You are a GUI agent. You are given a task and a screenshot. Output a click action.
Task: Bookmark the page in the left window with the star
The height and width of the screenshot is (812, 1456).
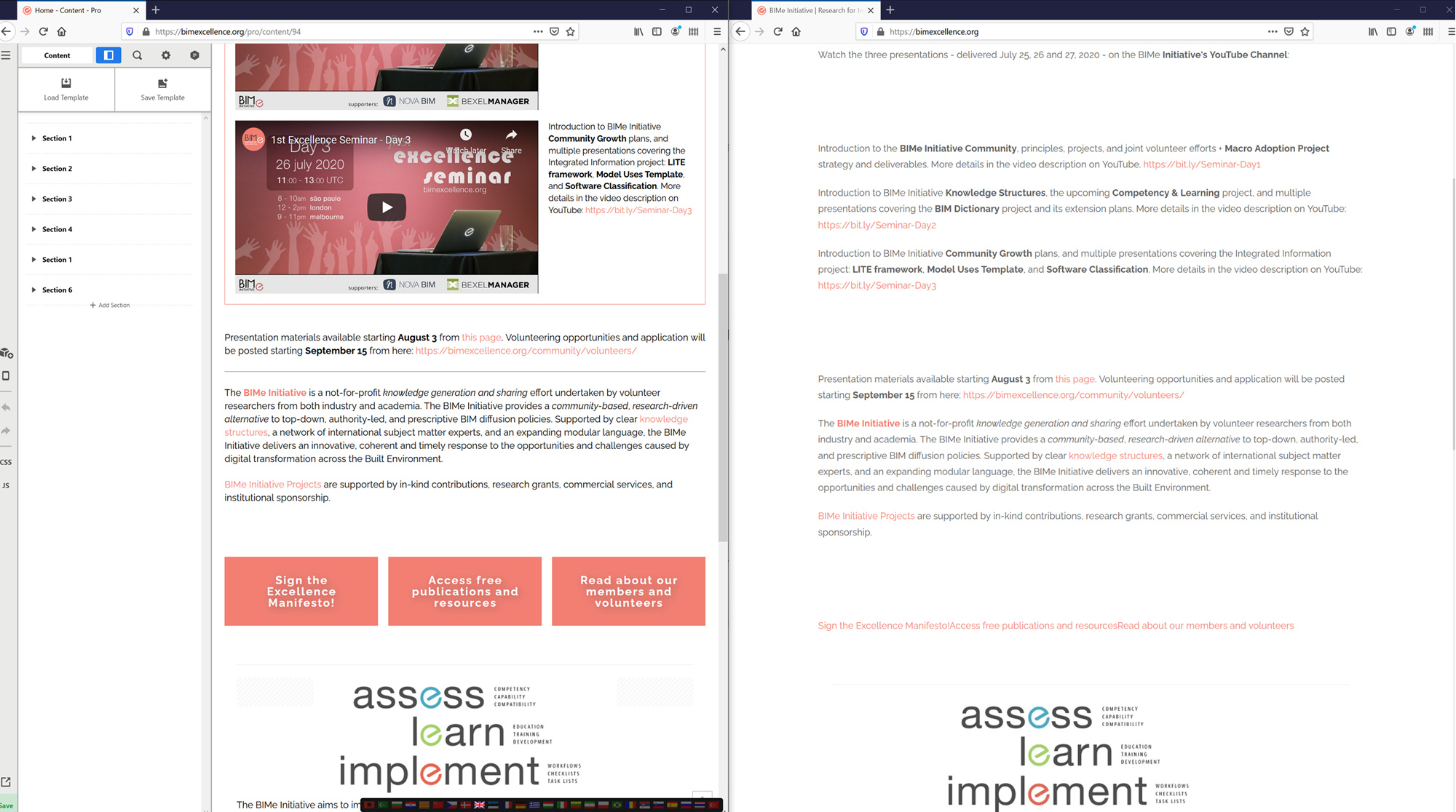click(571, 31)
